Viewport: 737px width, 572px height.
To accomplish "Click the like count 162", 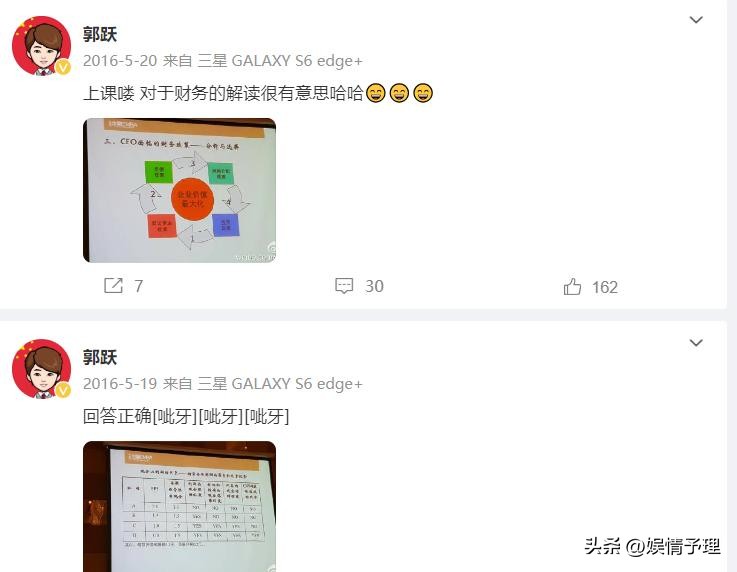I will [x=604, y=287].
